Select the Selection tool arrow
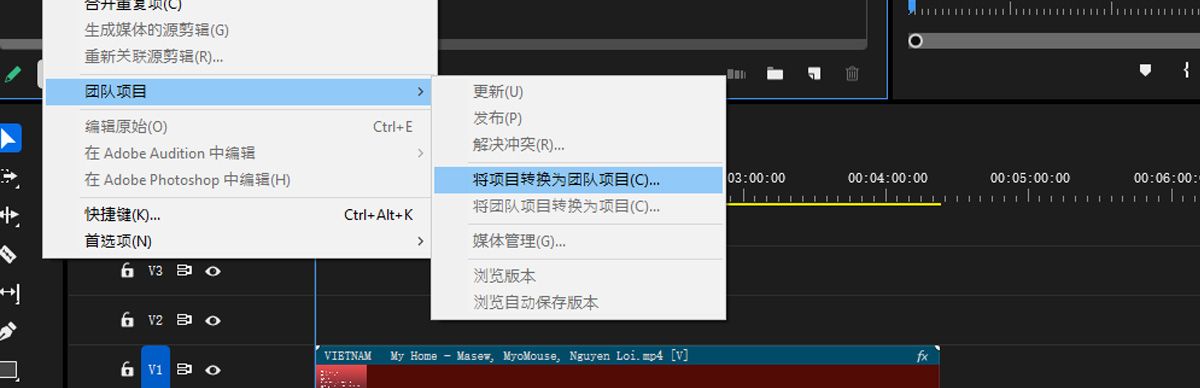This screenshot has height=388, width=1200. [9, 138]
